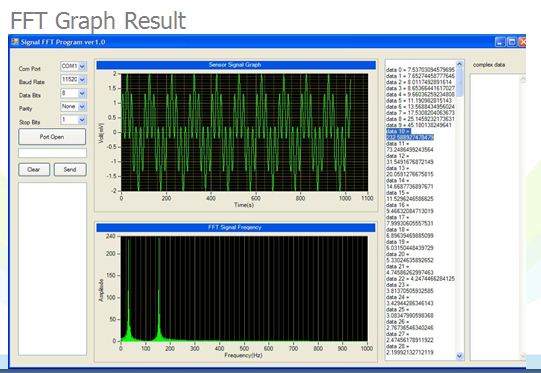Click the FFT Signal Freqency header bar

tap(236, 227)
